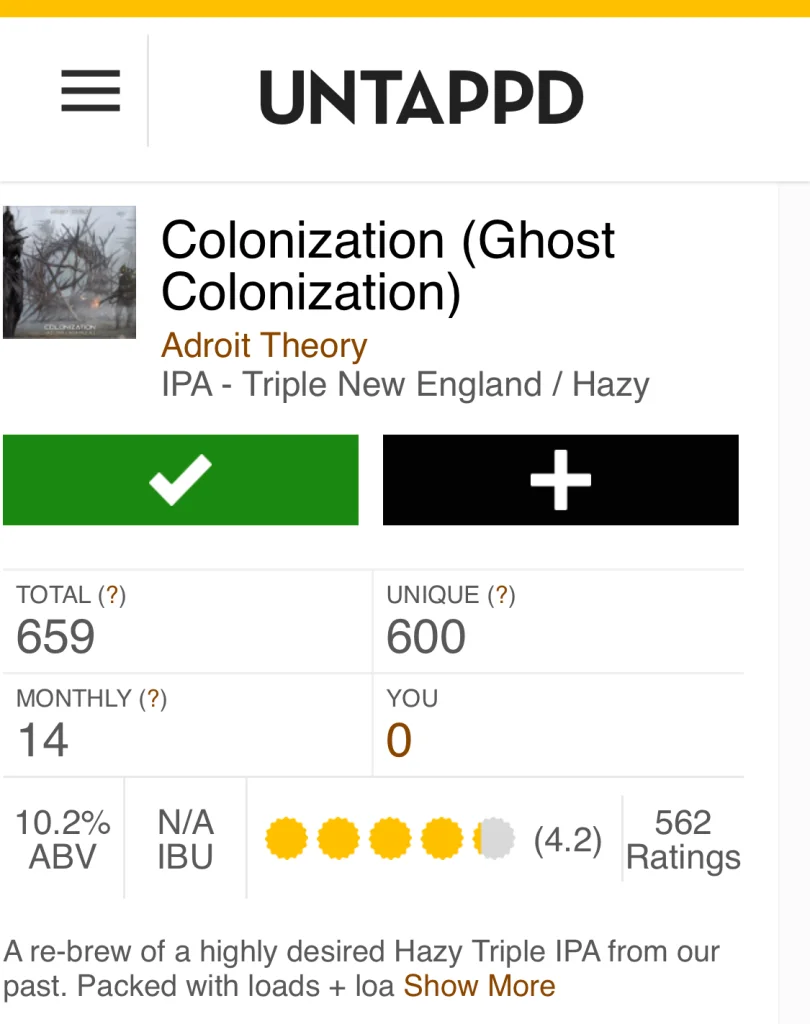Open the hamburger navigation menu
The height and width of the screenshot is (1024, 810).
90,92
